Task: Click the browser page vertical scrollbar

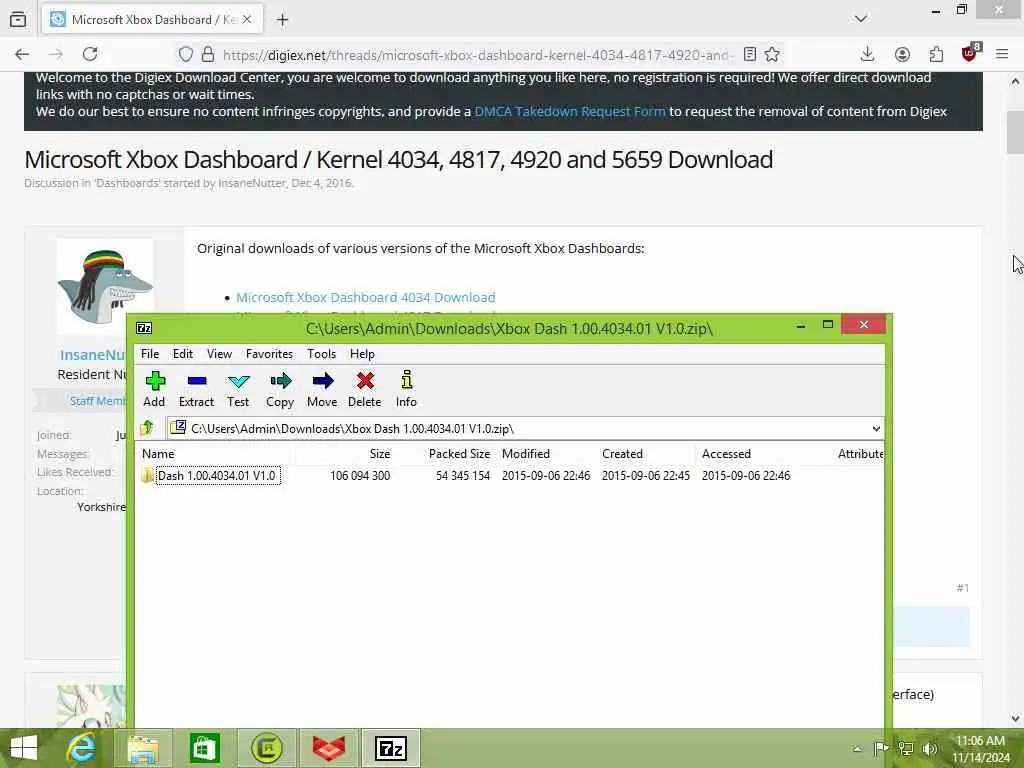Action: click(x=1015, y=131)
